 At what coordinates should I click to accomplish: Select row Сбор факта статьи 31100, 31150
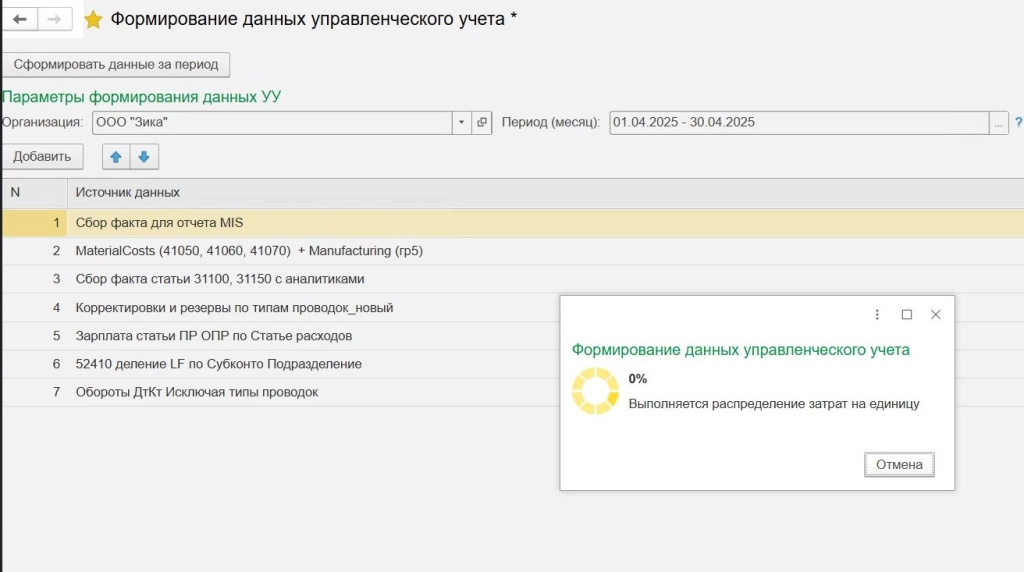[513, 279]
